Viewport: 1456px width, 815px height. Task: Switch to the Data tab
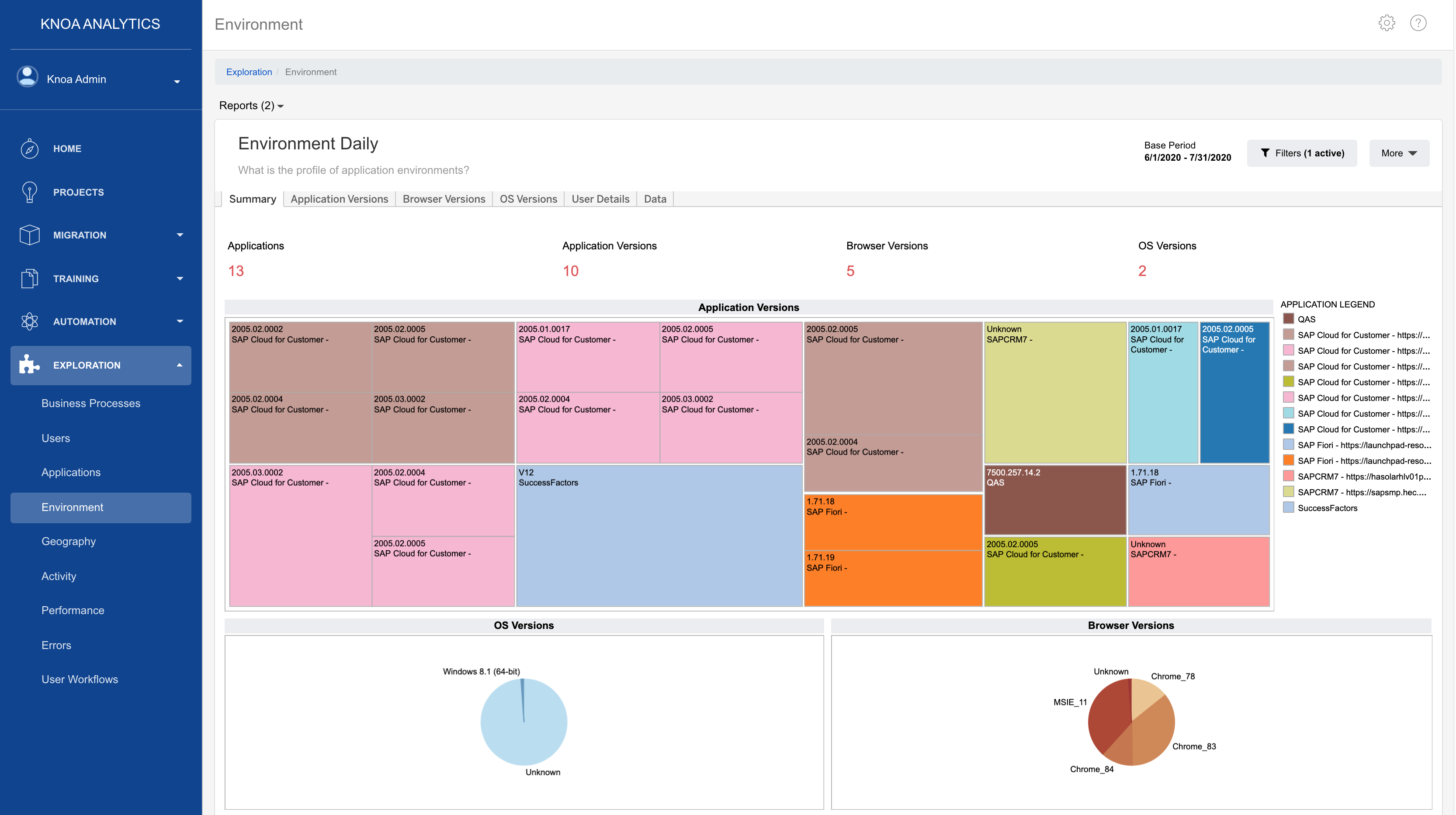pyautogui.click(x=655, y=199)
